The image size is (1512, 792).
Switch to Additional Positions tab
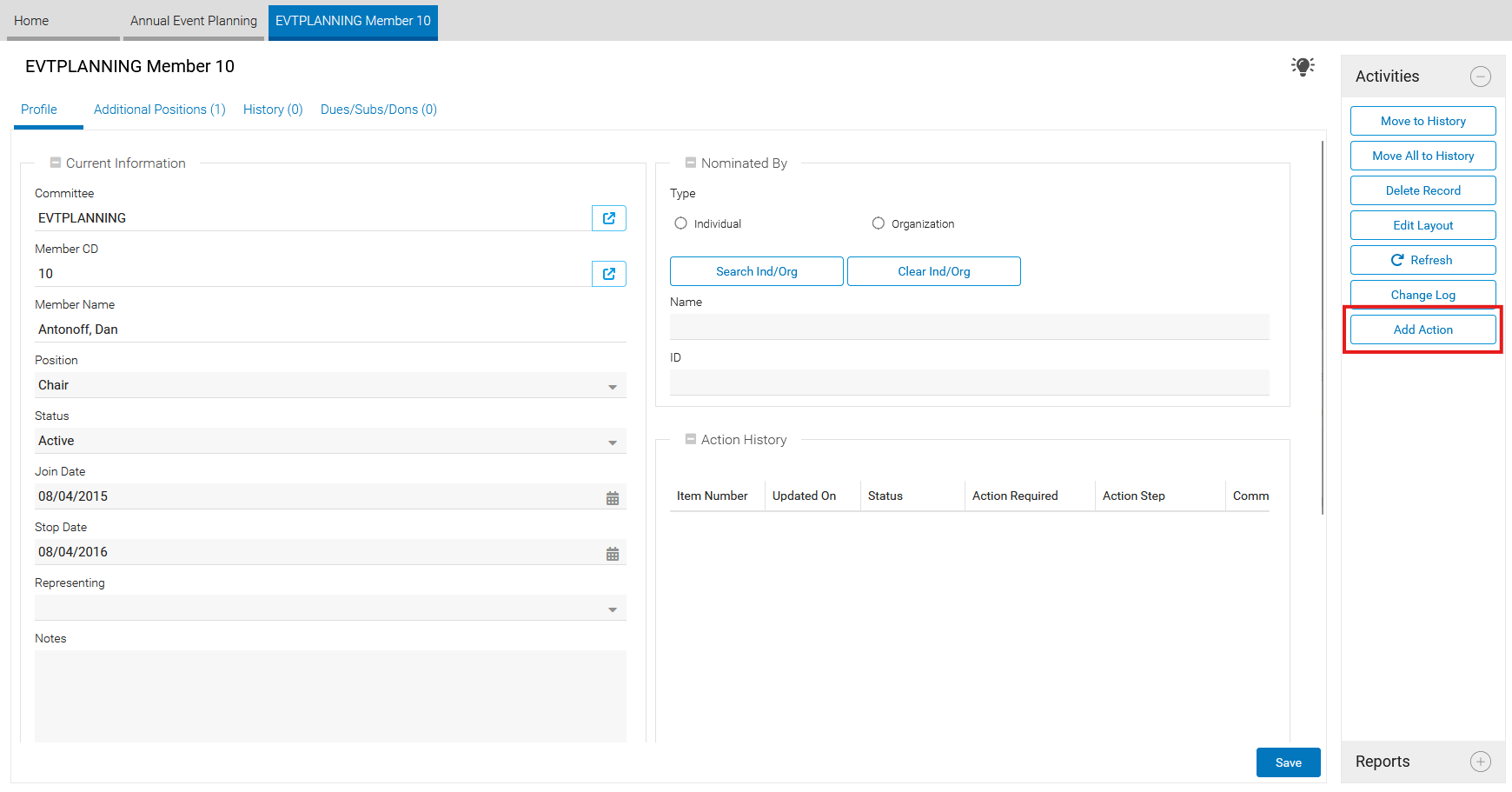click(x=160, y=110)
